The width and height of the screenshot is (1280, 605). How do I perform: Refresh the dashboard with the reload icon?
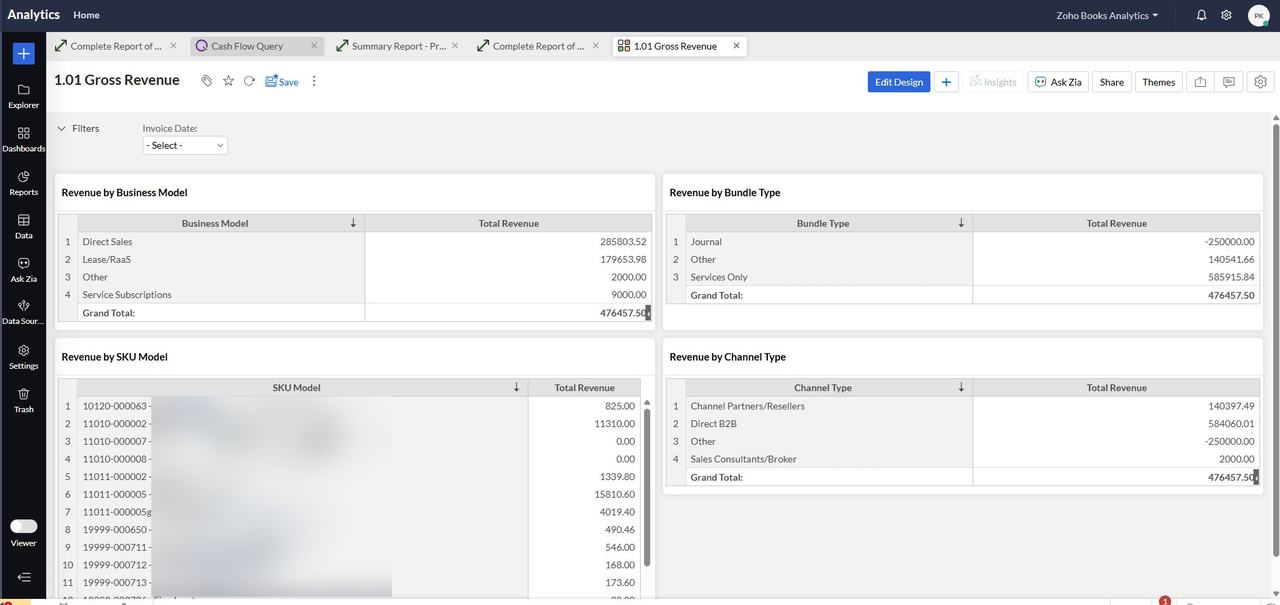click(x=249, y=81)
